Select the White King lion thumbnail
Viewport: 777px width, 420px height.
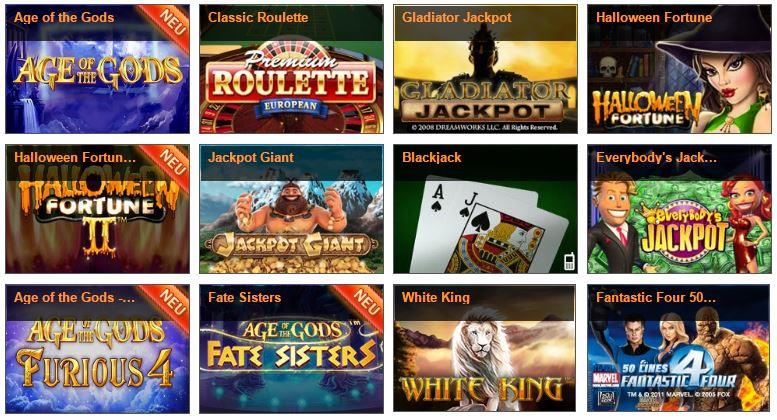pos(486,349)
